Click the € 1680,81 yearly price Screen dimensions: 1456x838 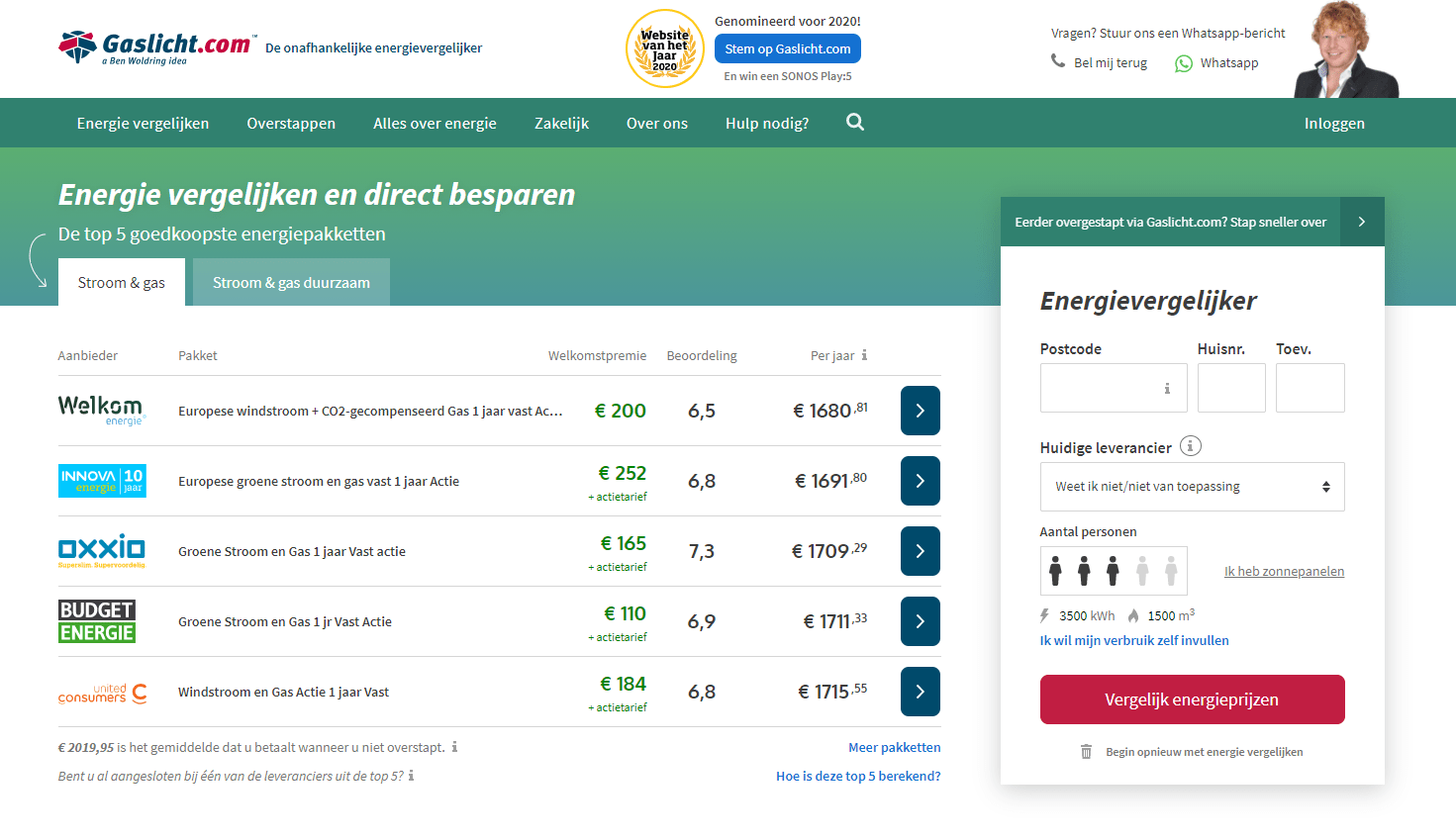click(x=830, y=410)
